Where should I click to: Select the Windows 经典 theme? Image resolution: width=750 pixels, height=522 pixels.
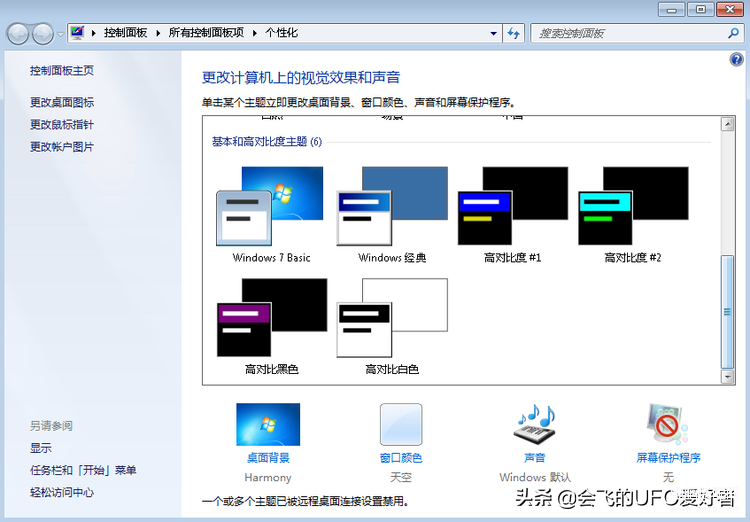392,215
